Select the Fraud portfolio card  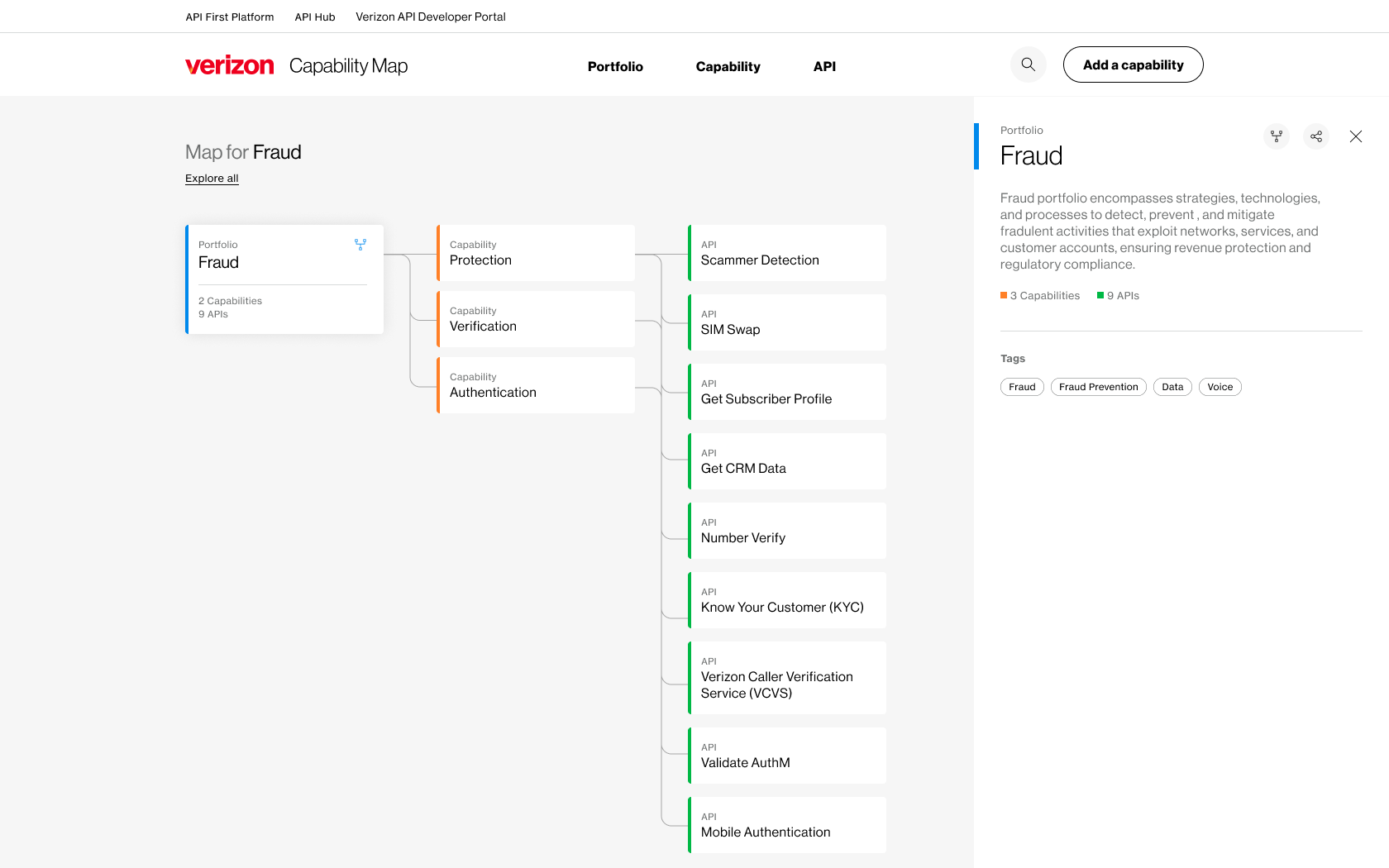tap(284, 279)
